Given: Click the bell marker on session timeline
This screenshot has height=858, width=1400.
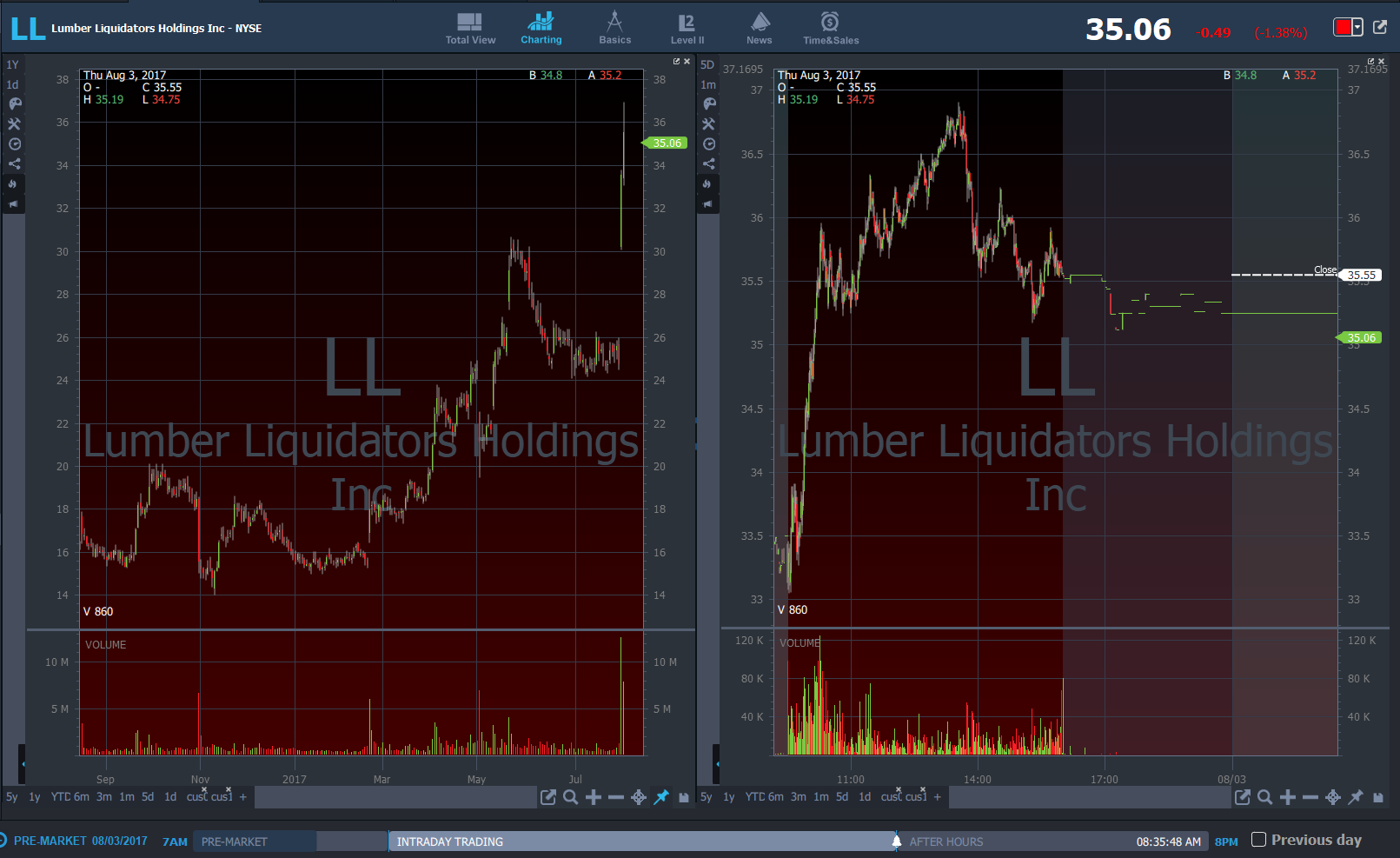Looking at the screenshot, I should pos(897,841).
